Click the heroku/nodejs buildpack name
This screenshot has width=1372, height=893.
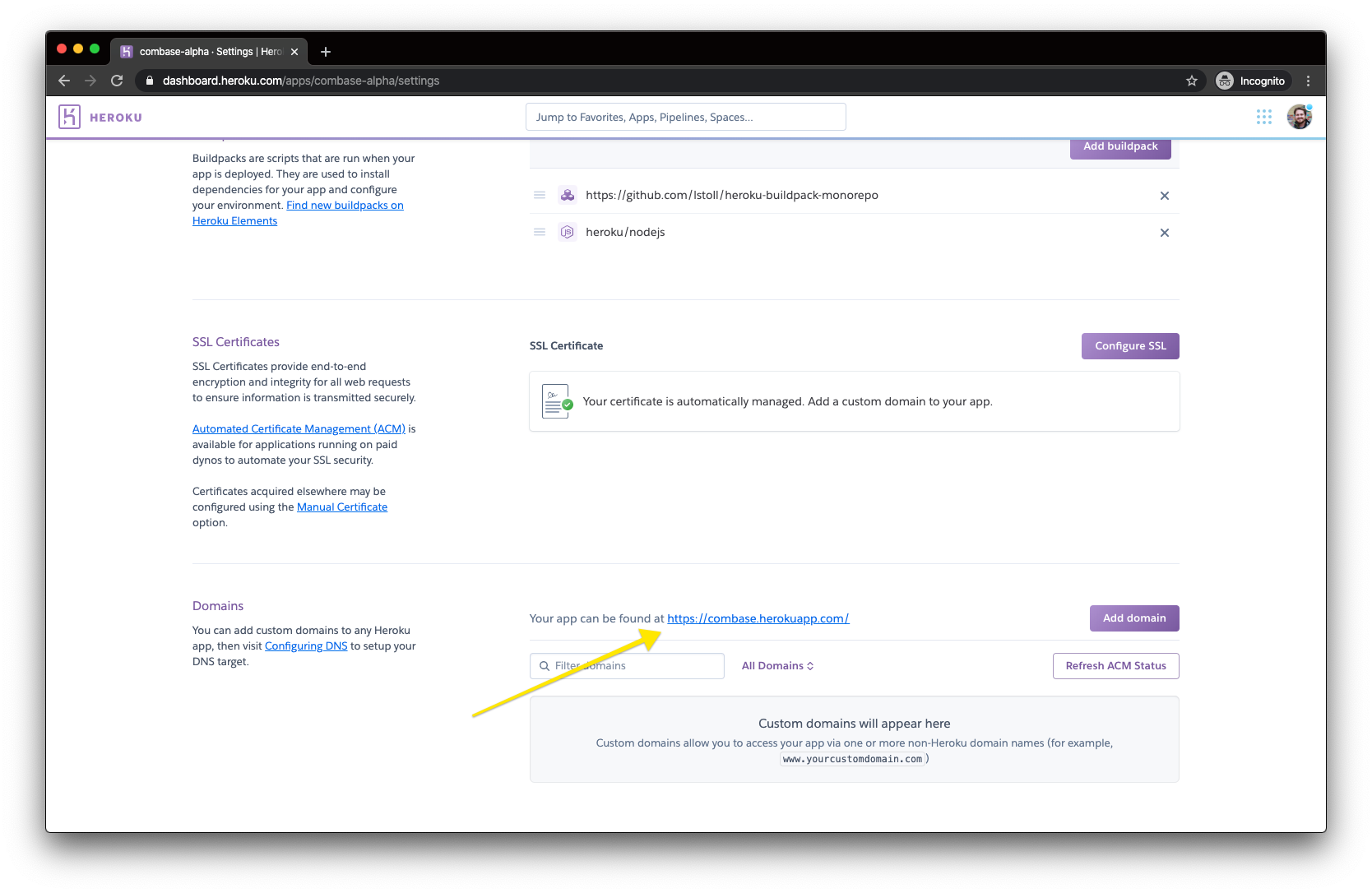[625, 232]
